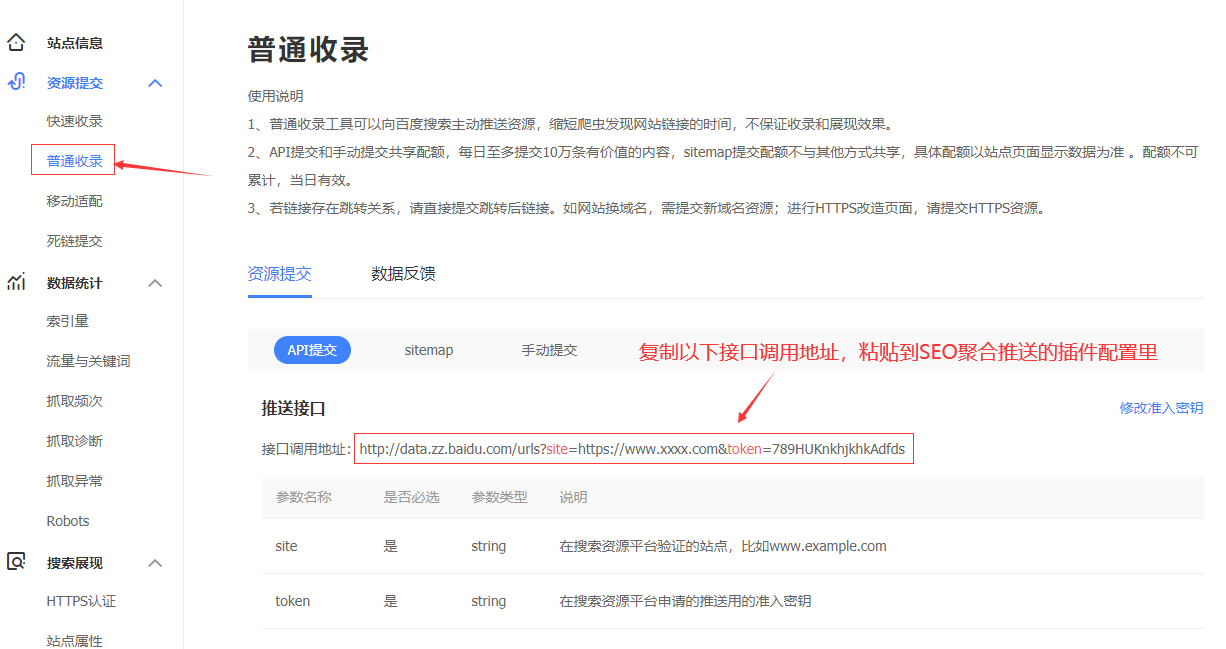1226x649 pixels.
Task: Open 站点信息 in the sidebar
Action: (75, 43)
